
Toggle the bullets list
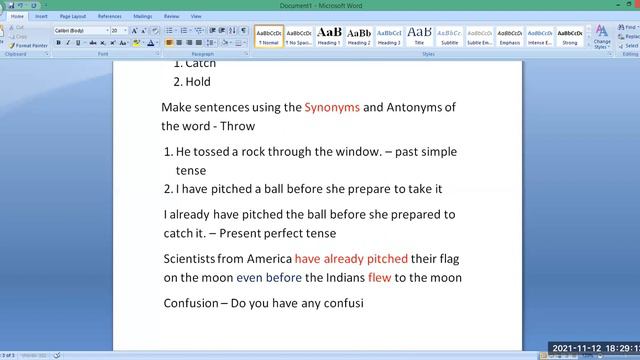[x=169, y=31]
